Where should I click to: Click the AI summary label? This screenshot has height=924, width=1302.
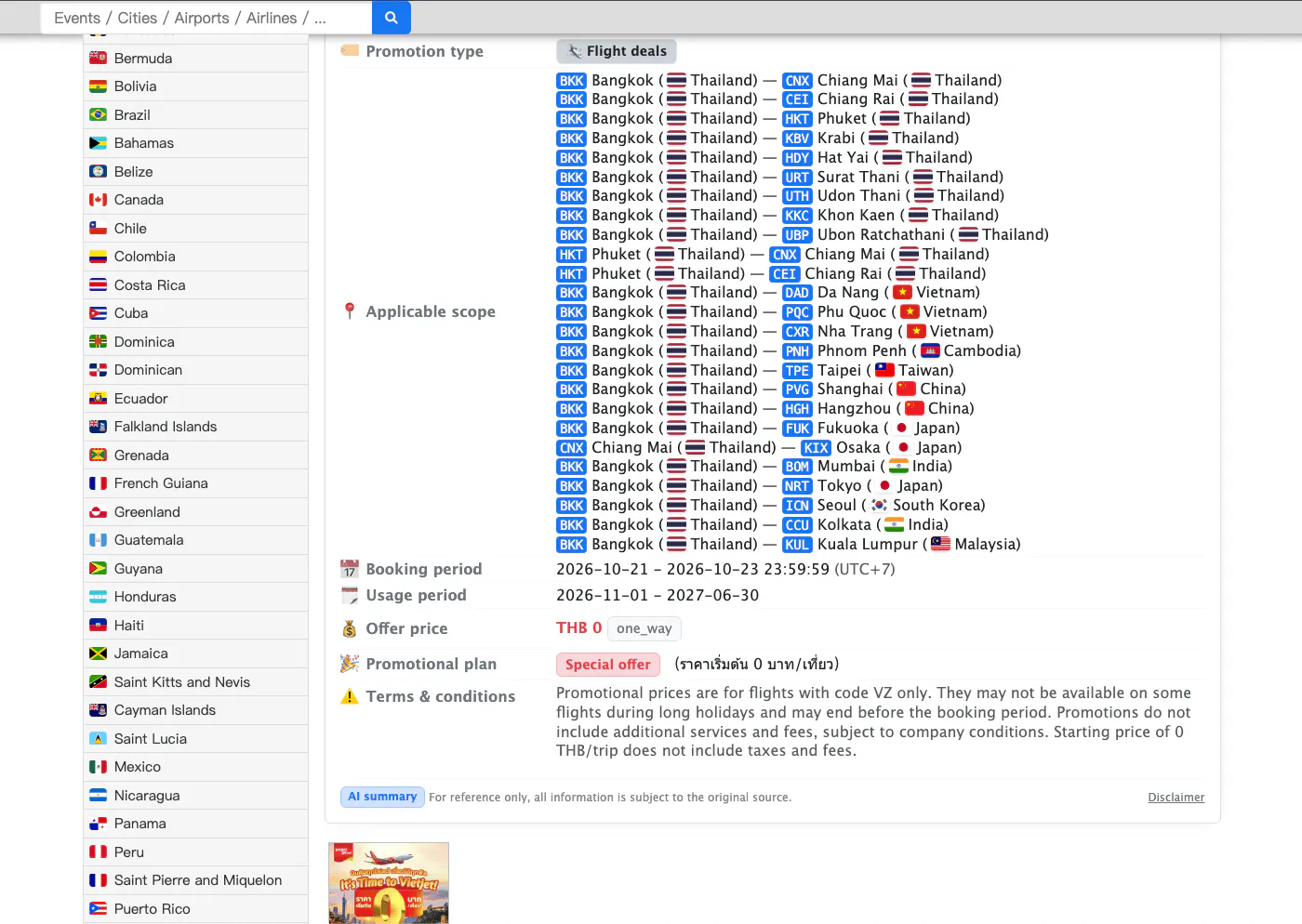click(382, 797)
